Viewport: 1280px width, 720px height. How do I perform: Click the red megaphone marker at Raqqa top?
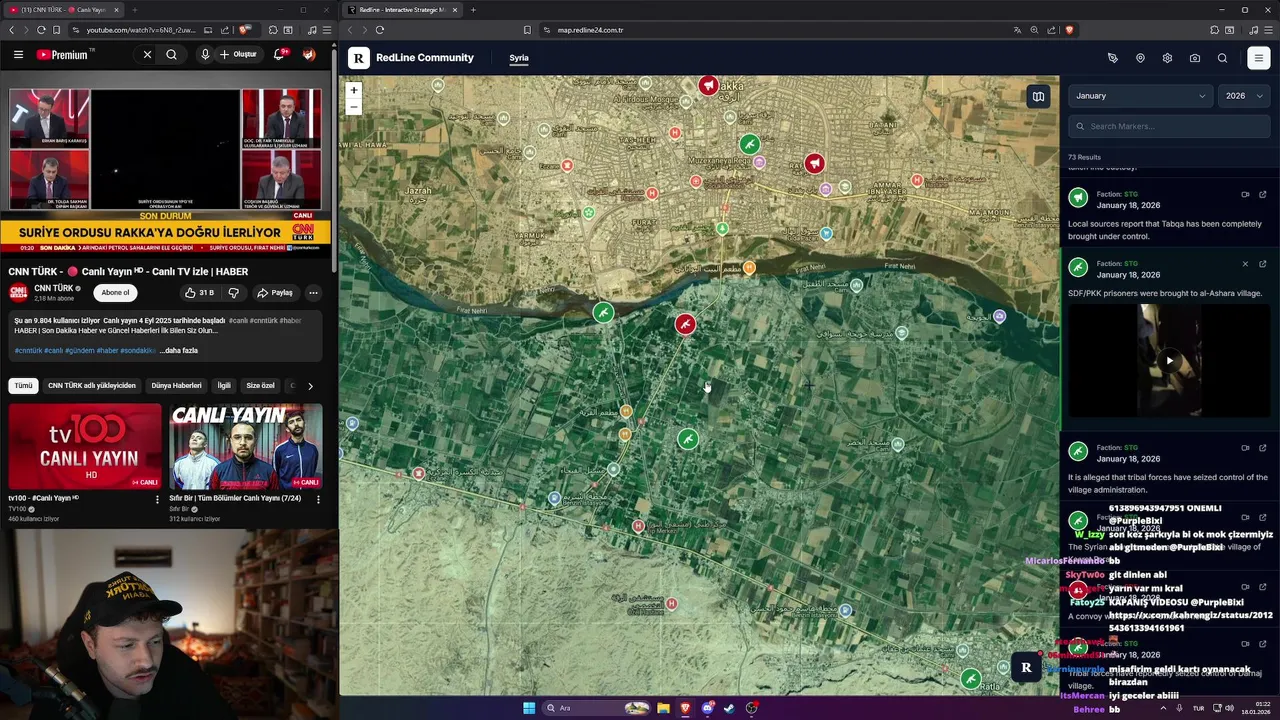click(708, 86)
